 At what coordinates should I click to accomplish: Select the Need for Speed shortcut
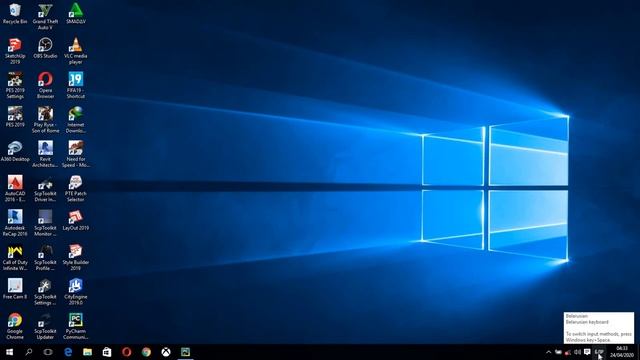click(x=76, y=154)
